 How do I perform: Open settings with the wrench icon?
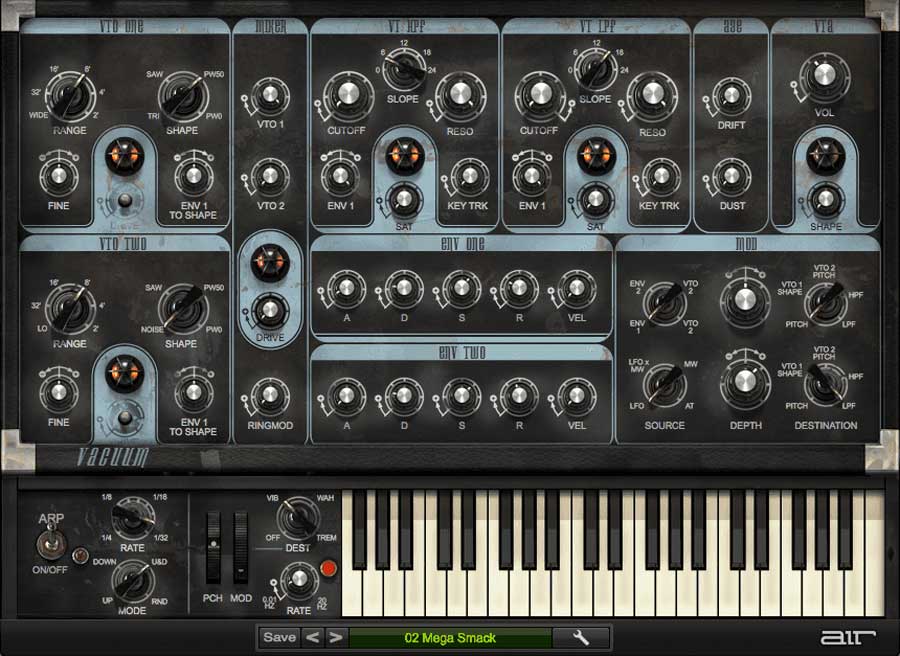point(581,637)
